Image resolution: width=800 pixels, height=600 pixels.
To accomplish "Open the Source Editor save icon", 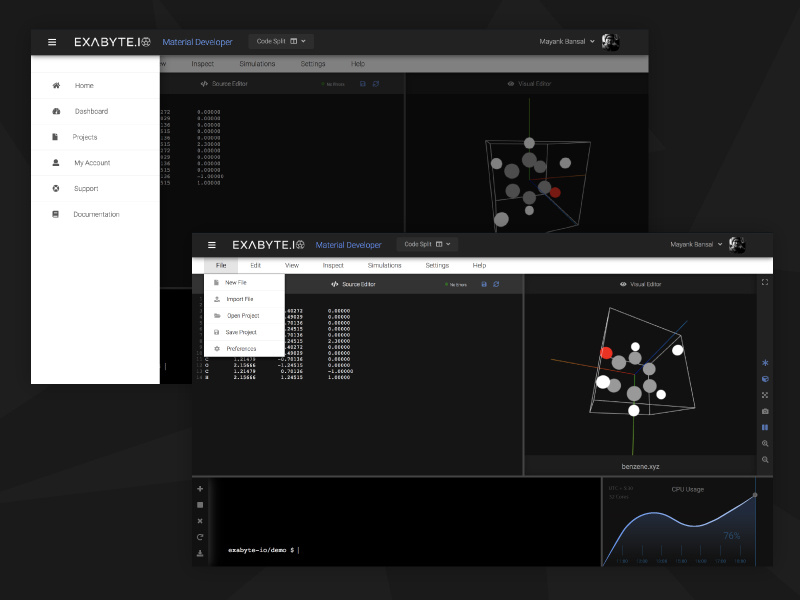I will [484, 284].
